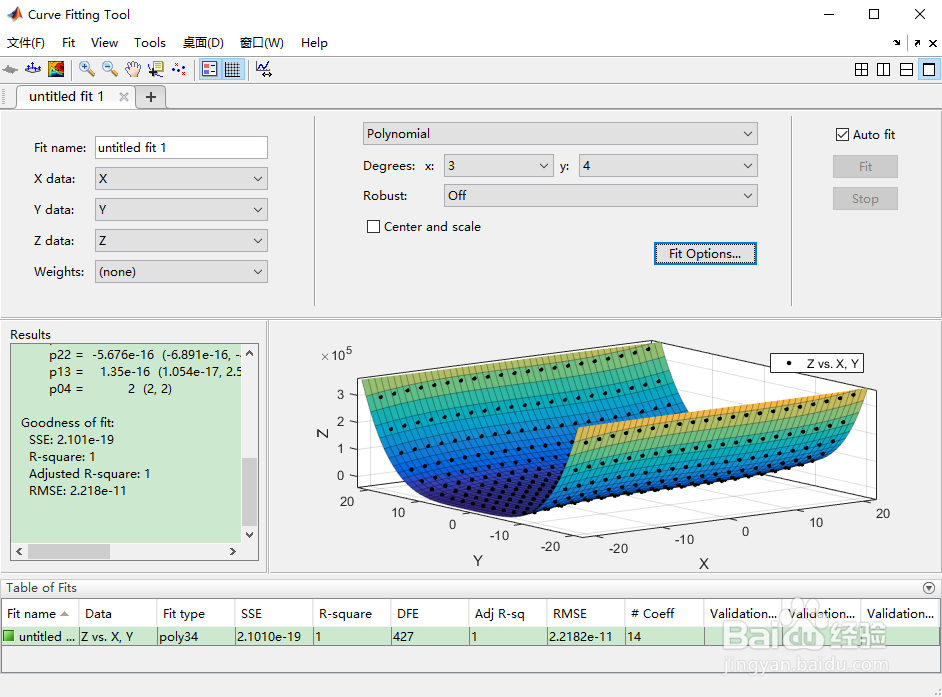Toggle the plot legend icon

pos(210,70)
